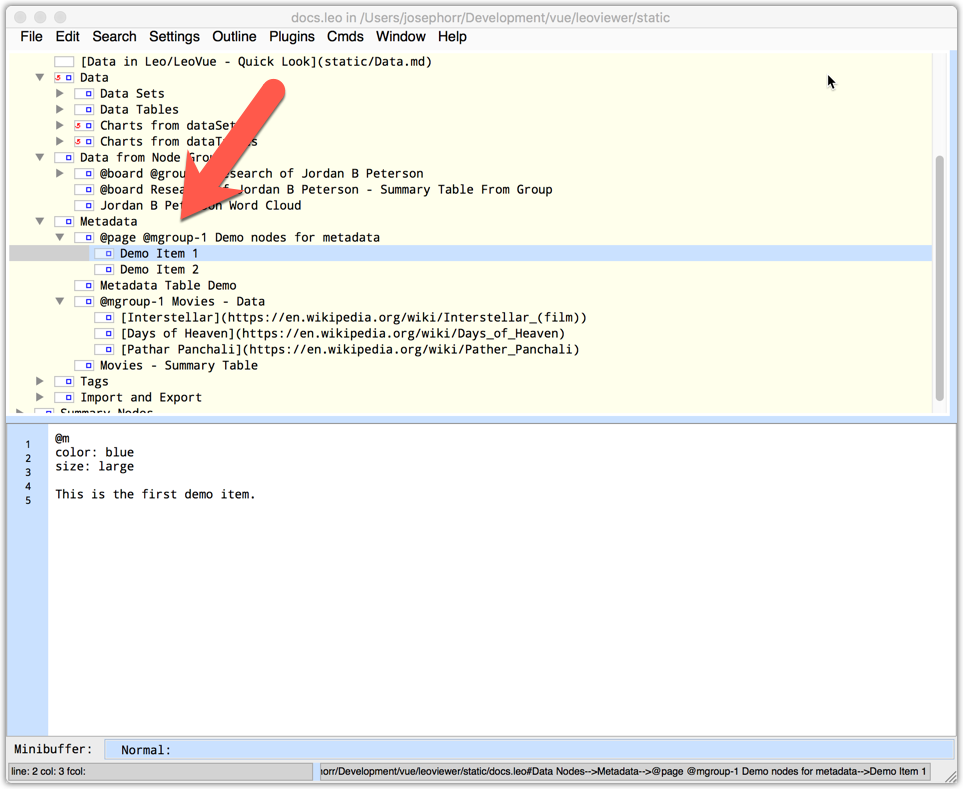
Task: Open the File menu
Action: point(31,36)
